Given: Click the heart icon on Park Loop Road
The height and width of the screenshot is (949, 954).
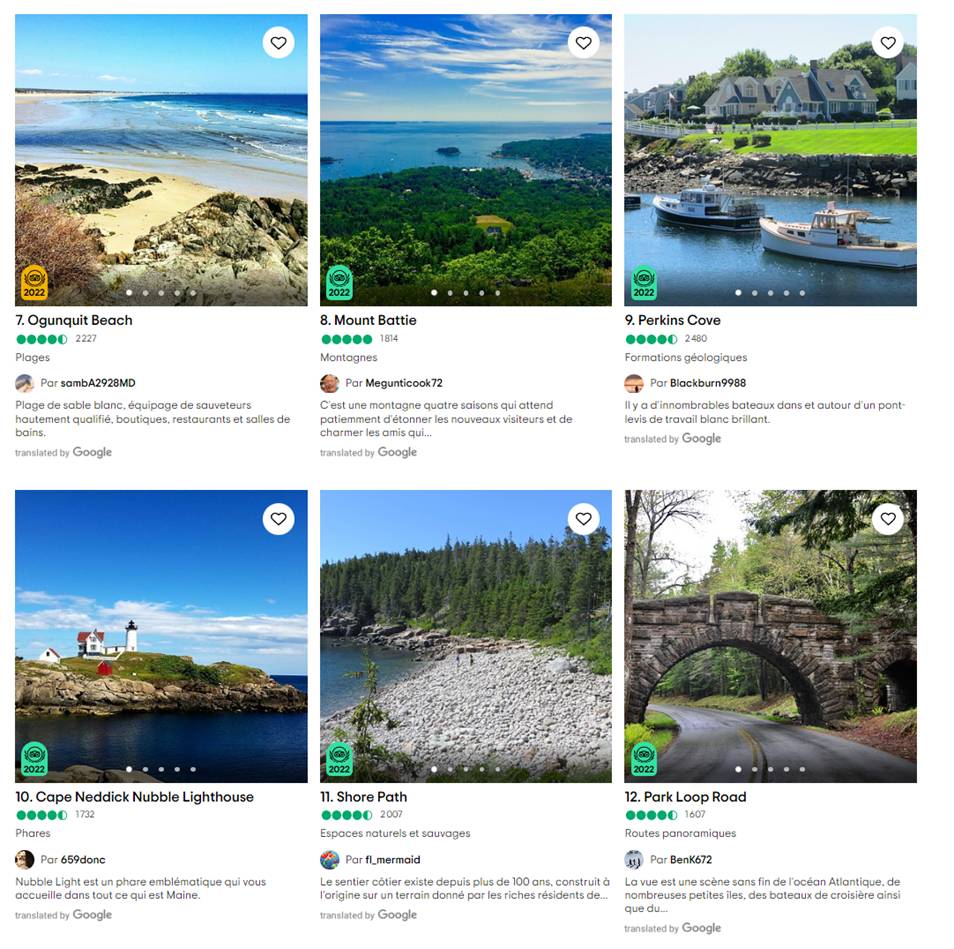Looking at the screenshot, I should pyautogui.click(x=888, y=519).
